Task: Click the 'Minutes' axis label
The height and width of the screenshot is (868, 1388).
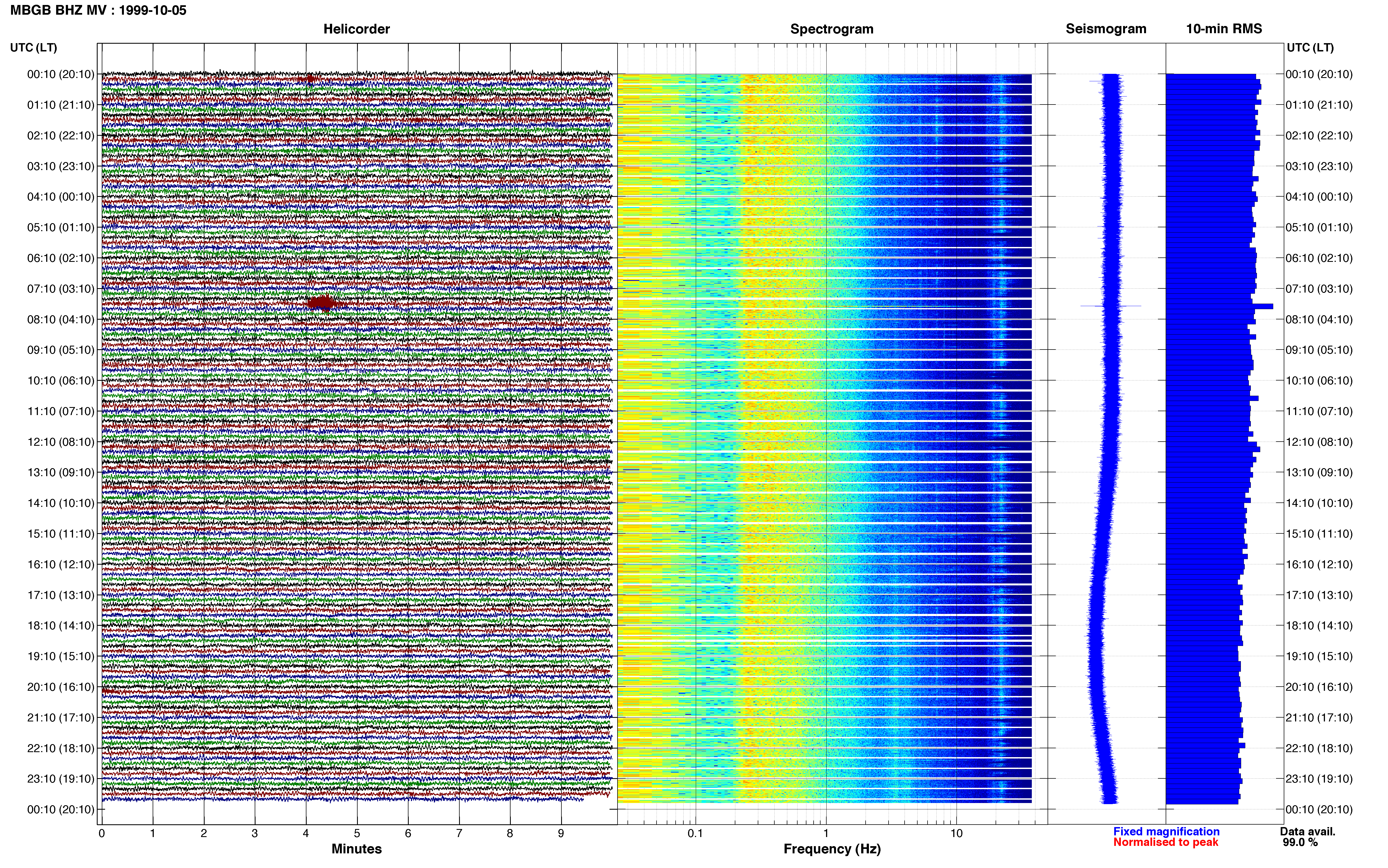Action: pos(356,849)
